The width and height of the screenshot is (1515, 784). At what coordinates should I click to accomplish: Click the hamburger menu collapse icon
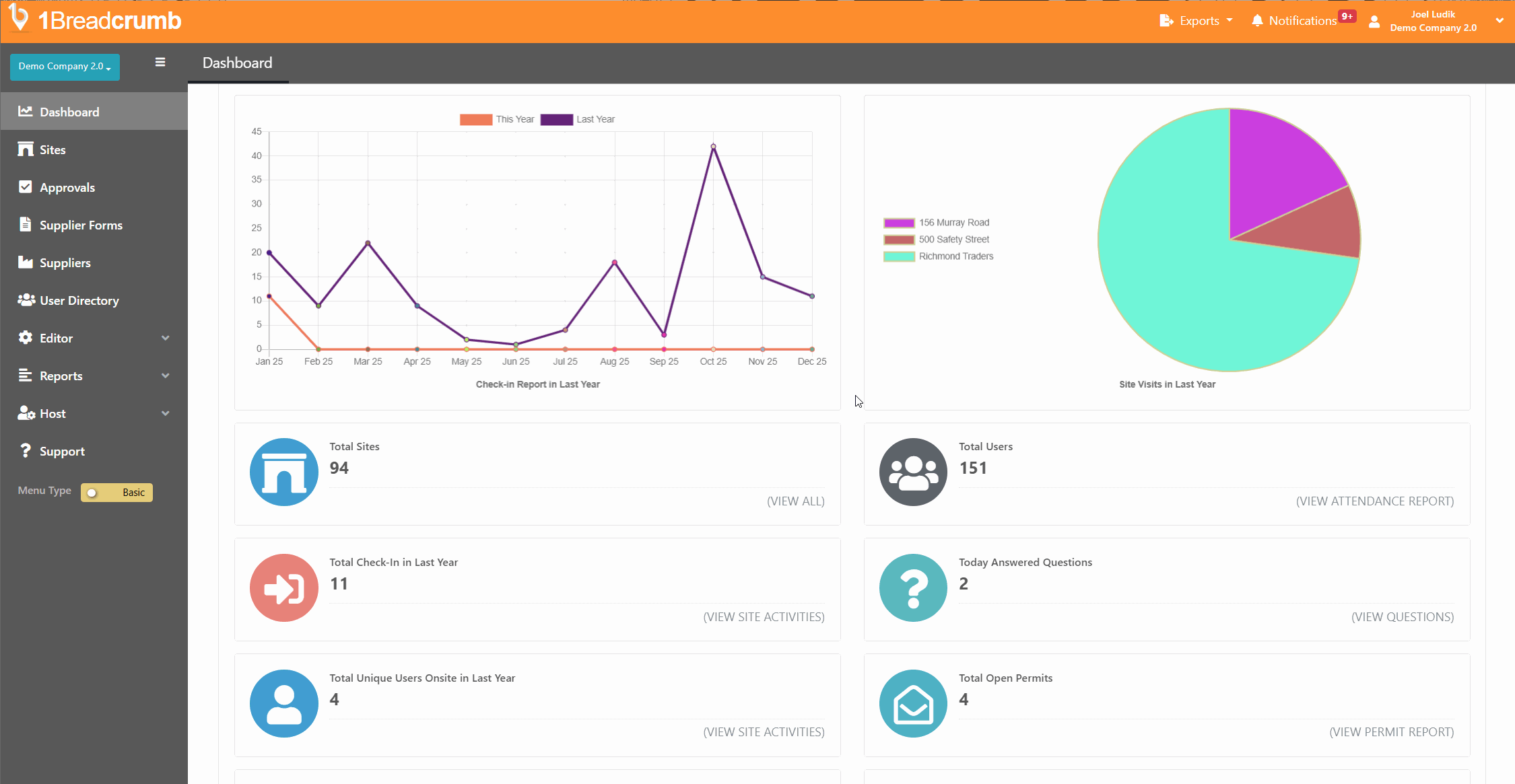tap(160, 62)
